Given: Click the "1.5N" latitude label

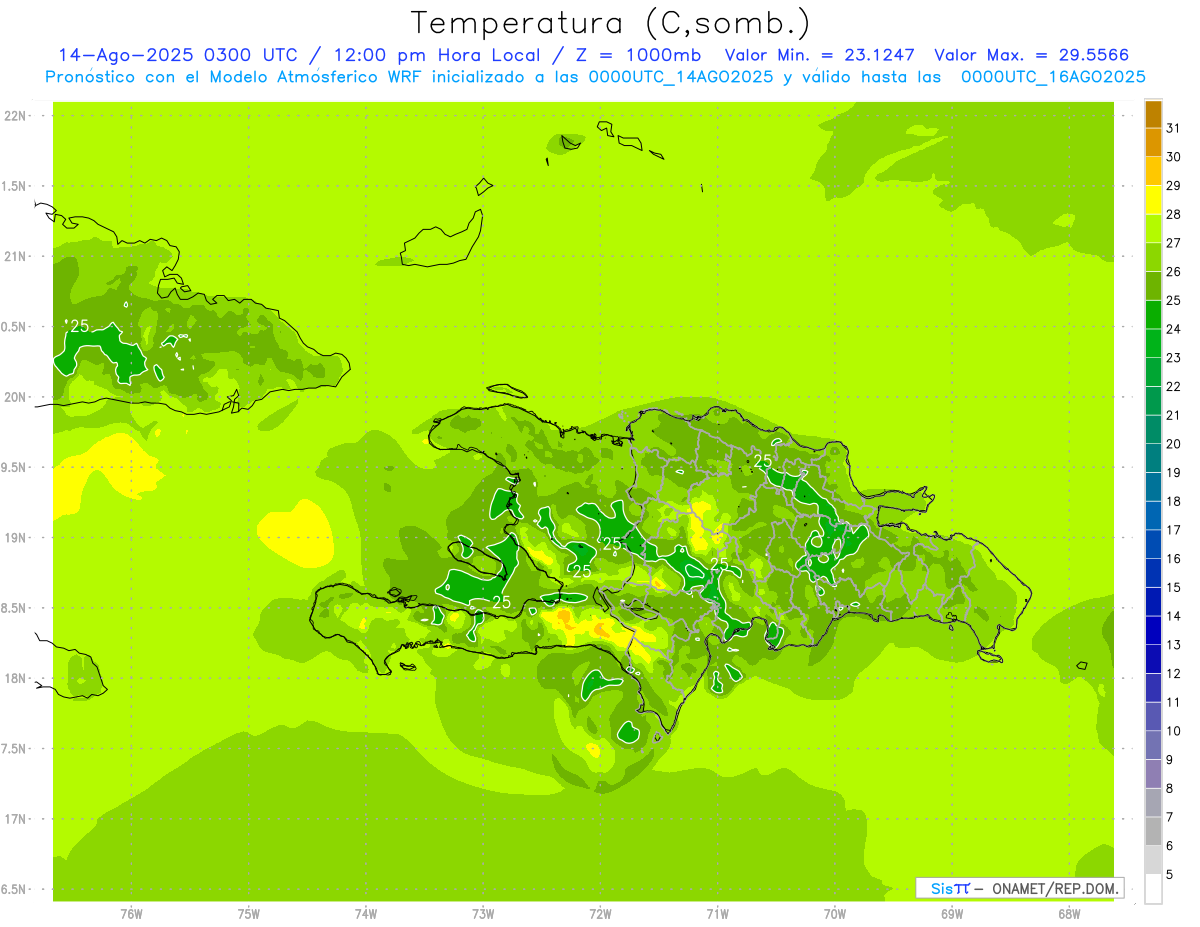Looking at the screenshot, I should (14, 186).
